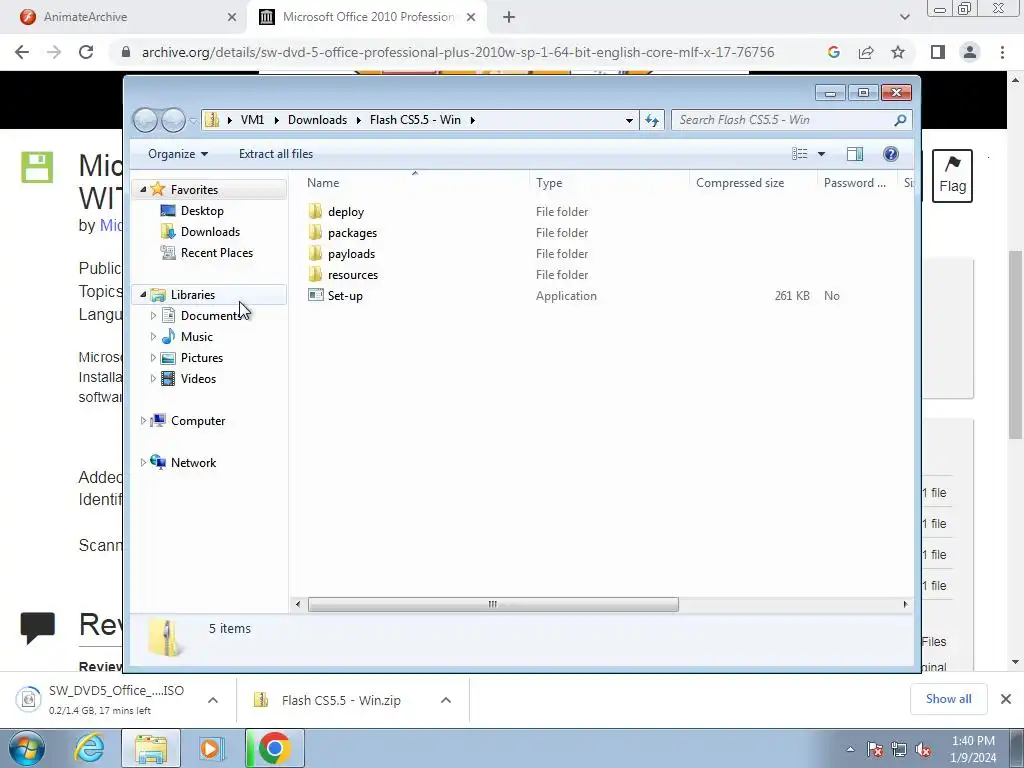The image size is (1024, 768).
Task: Select the packages folder icon
Action: pyautogui.click(x=315, y=232)
